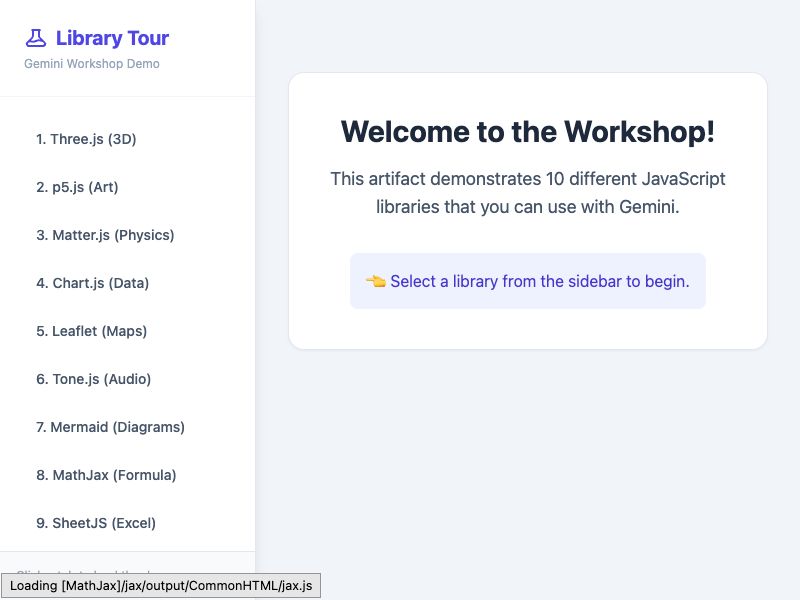
Task: Open the Mermaid (Diagrams) library
Action: point(110,427)
